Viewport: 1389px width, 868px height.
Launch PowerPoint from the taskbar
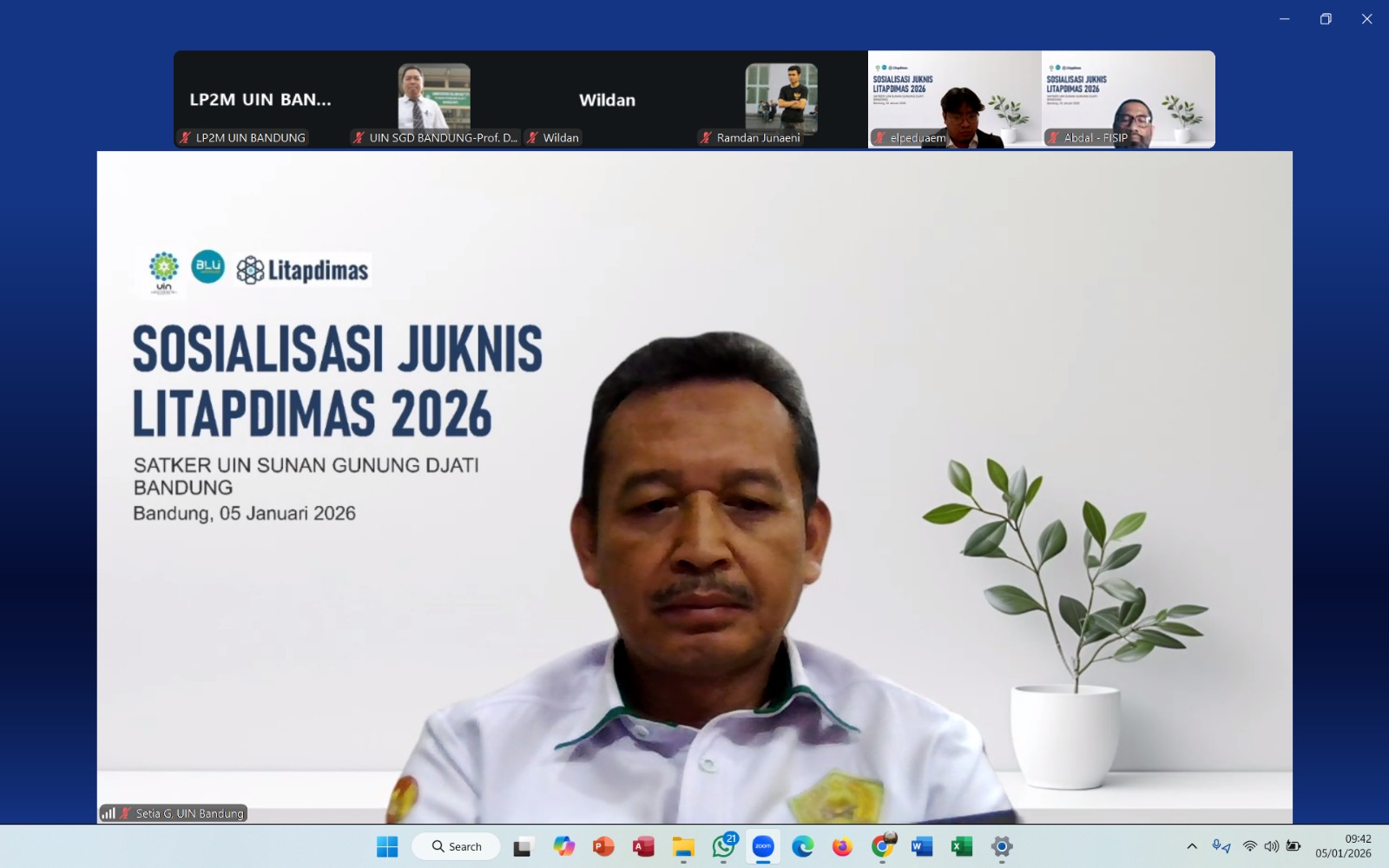(x=603, y=846)
